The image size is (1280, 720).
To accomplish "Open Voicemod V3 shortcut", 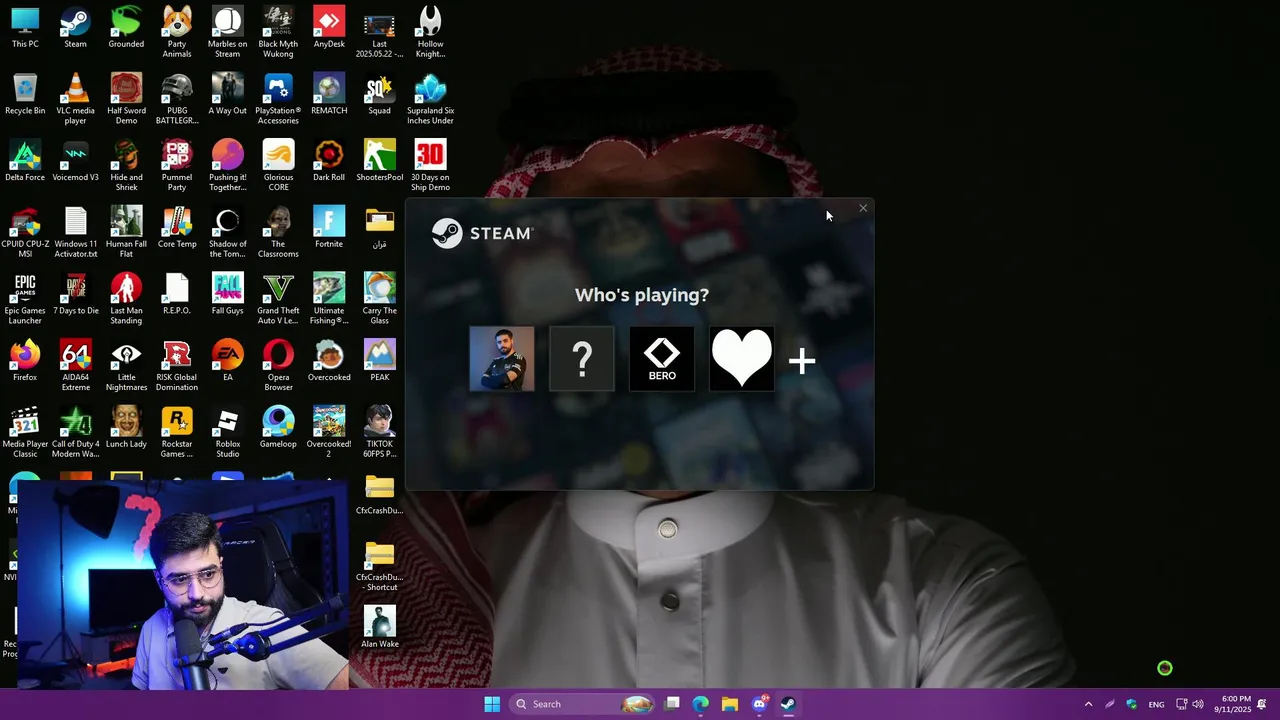I will point(75,161).
